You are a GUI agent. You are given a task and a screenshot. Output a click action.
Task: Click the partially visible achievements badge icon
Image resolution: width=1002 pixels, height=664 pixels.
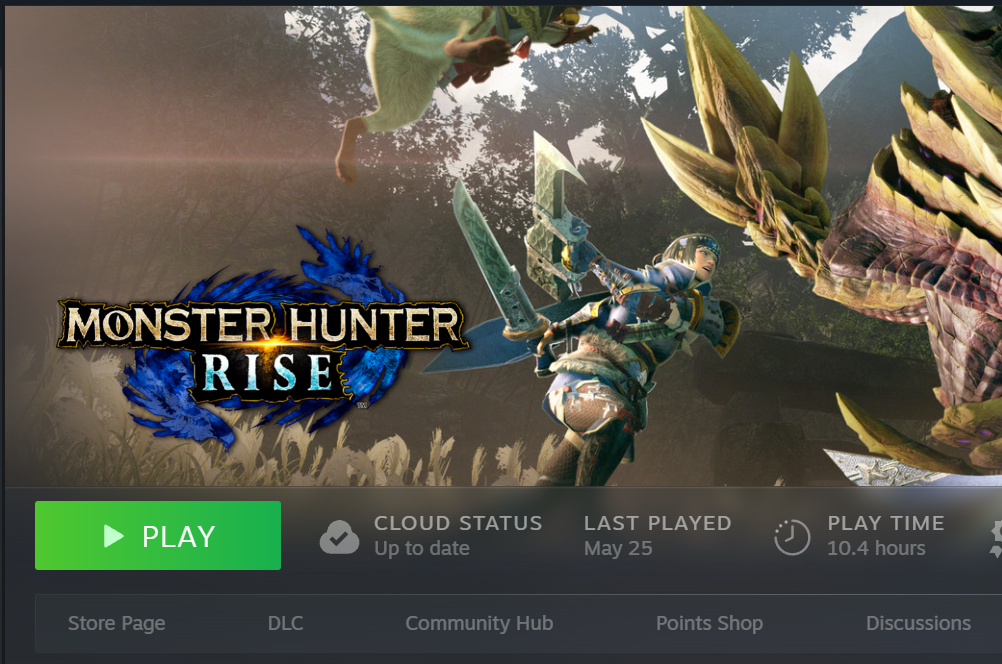tap(996, 537)
